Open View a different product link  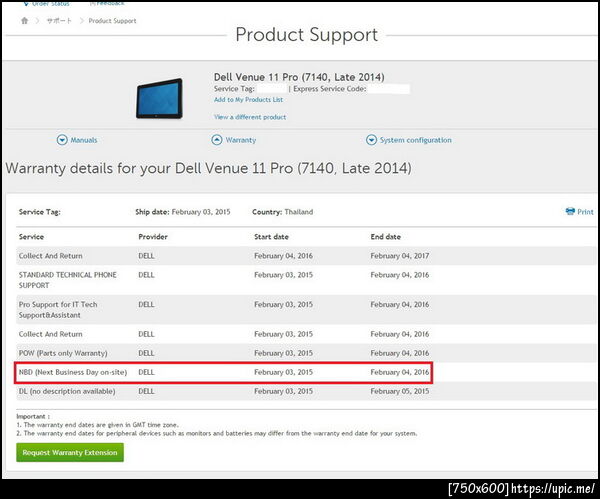click(250, 117)
